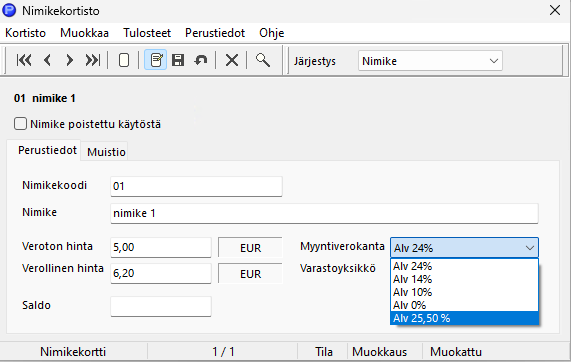Toggle the edit record icon

pos(156,60)
